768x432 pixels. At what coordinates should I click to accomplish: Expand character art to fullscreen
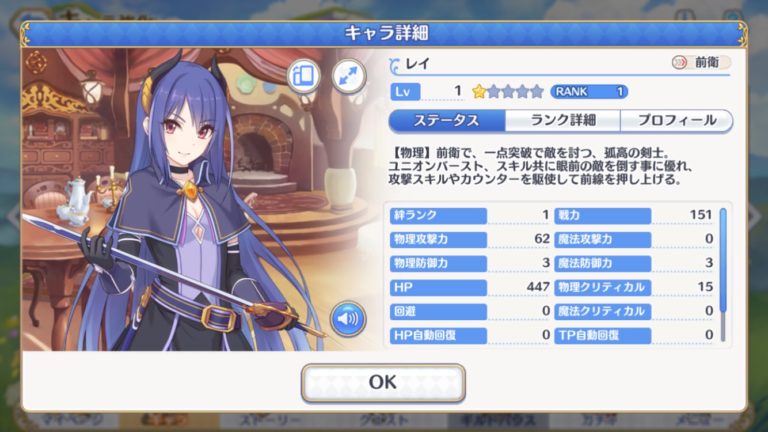pyautogui.click(x=349, y=76)
